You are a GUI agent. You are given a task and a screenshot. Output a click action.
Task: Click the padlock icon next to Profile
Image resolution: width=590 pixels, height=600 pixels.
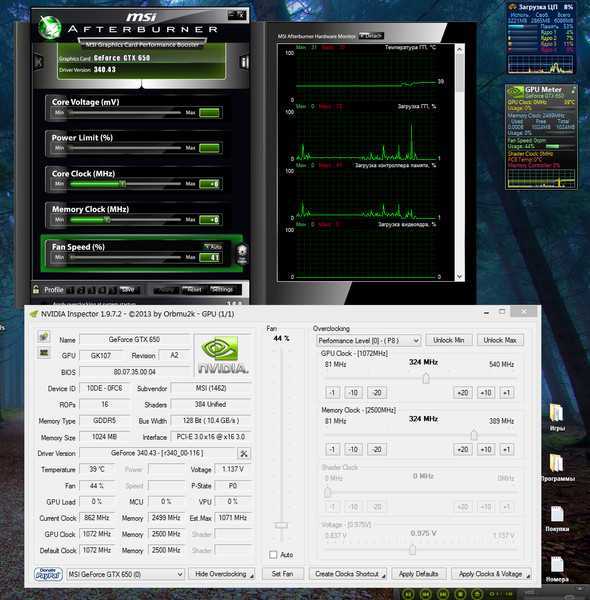(36, 289)
